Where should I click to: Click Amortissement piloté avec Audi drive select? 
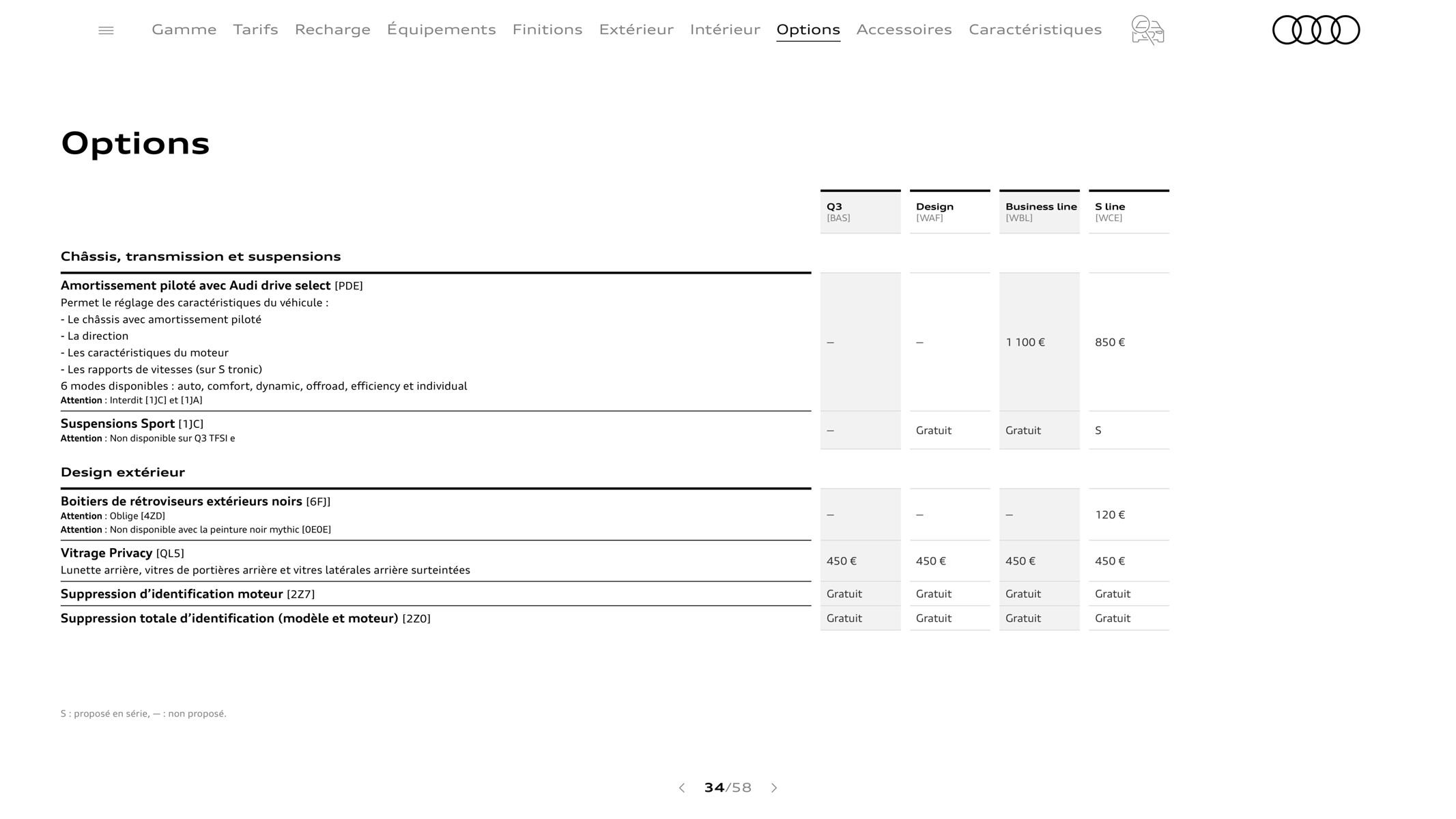(212, 285)
